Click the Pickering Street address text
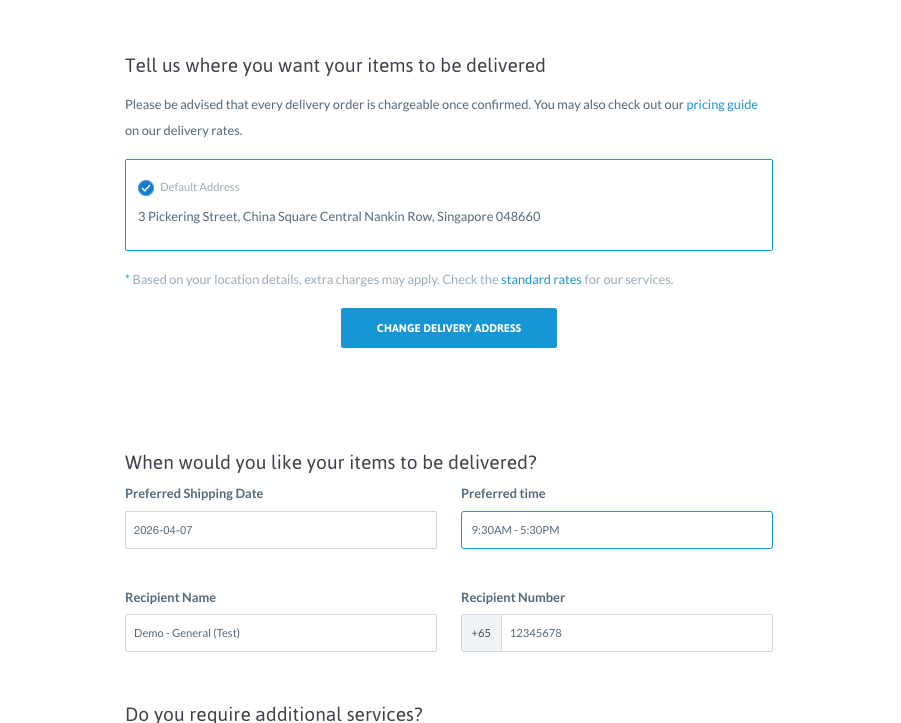The width and height of the screenshot is (901, 723). click(339, 216)
